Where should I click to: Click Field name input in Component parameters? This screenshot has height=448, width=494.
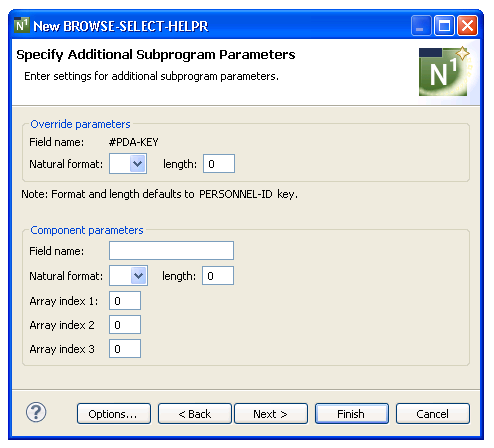171,251
